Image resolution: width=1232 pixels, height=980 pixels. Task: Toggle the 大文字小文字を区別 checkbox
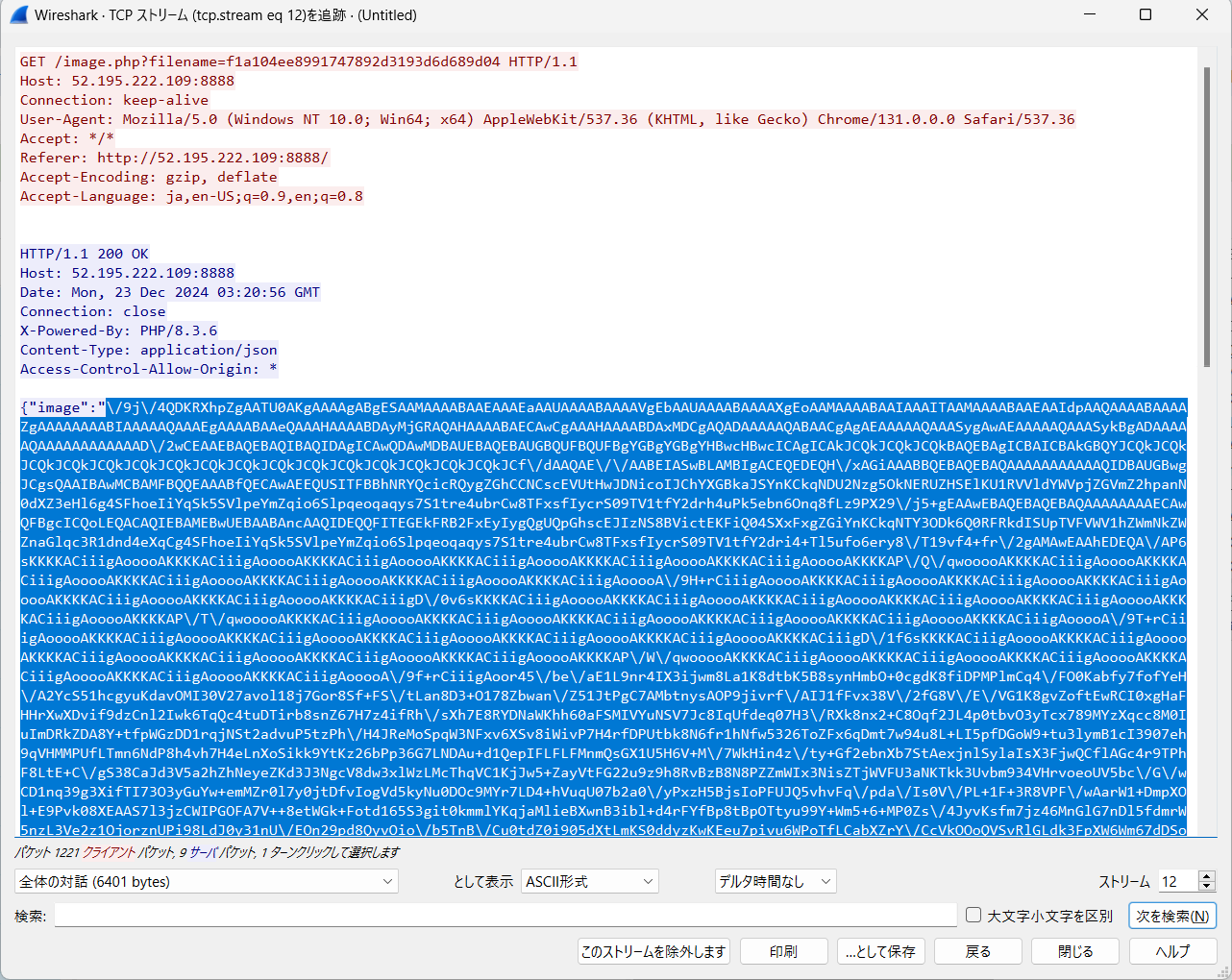coord(973,916)
